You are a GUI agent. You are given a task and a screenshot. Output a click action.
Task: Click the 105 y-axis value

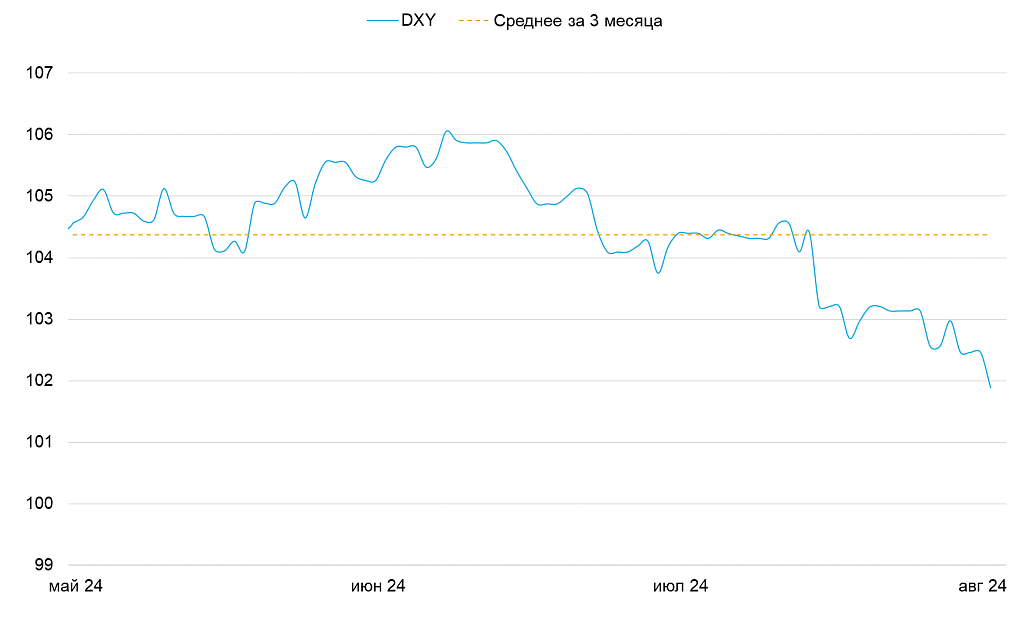point(39,196)
